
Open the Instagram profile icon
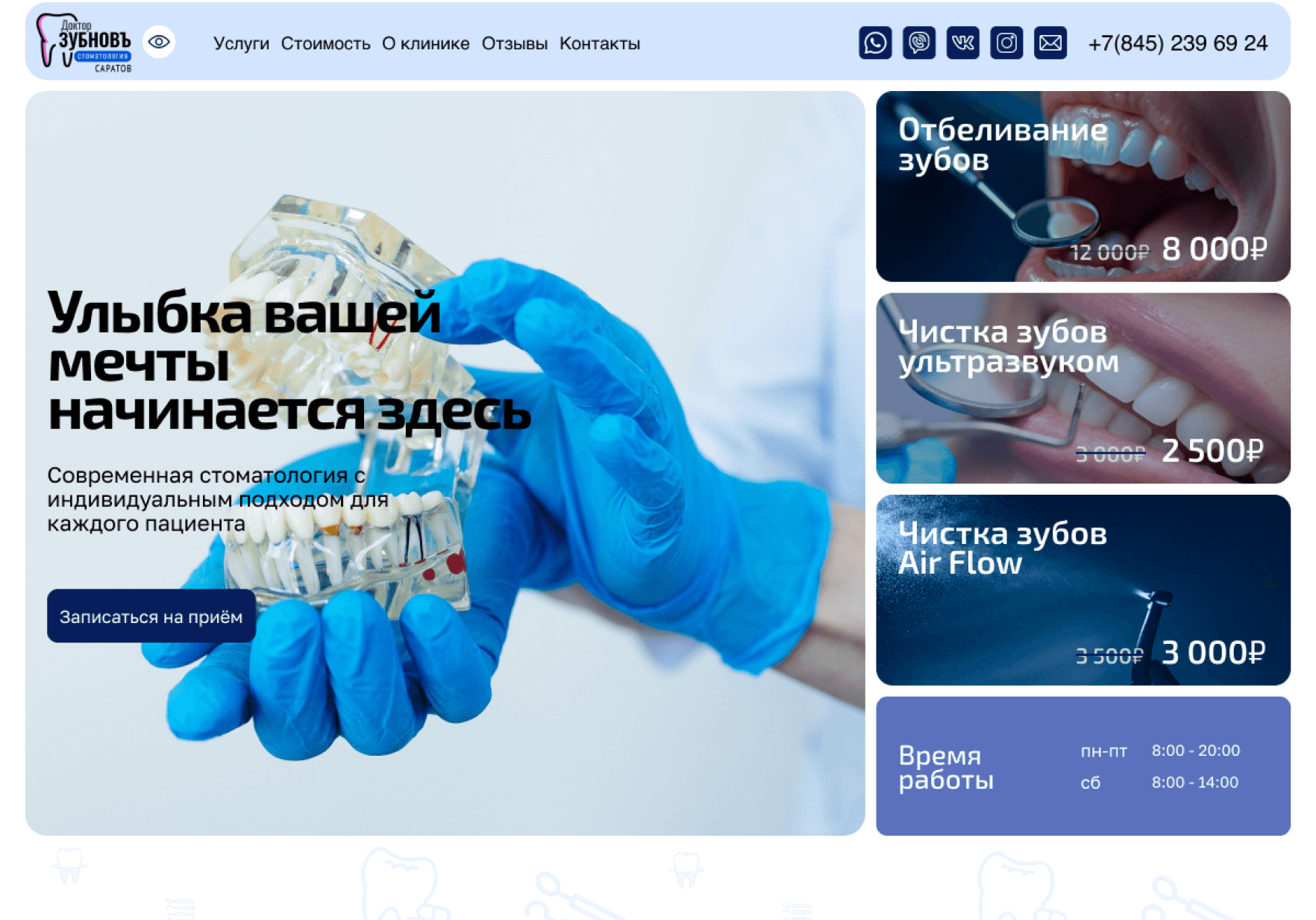(x=1006, y=44)
